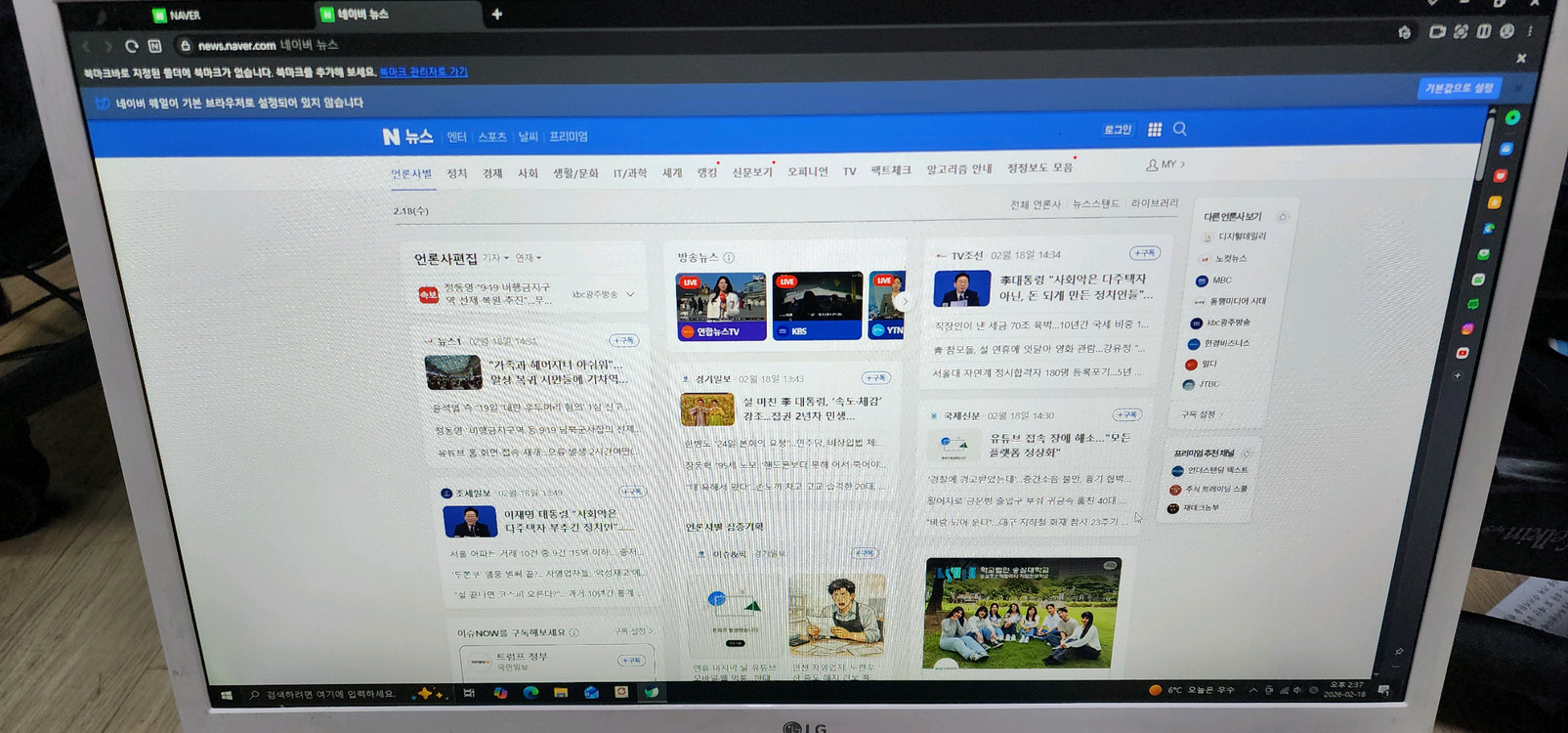1568x733 pixels.
Task: Open the 랭킹 tab
Action: point(706,173)
